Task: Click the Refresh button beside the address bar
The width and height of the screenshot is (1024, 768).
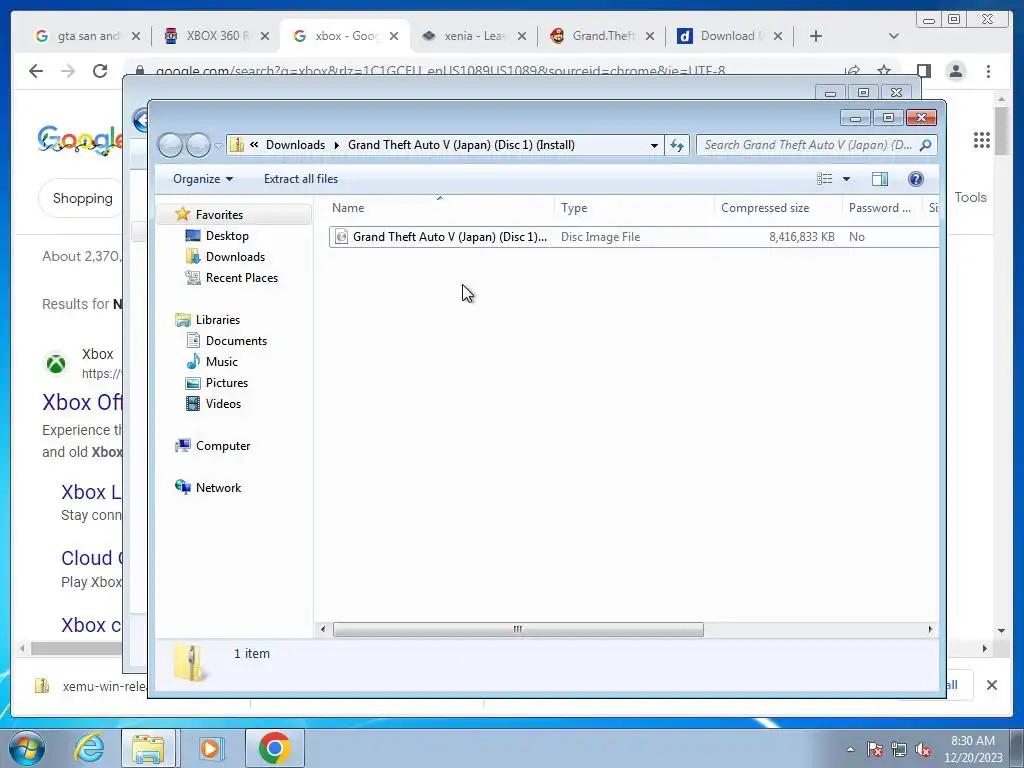Action: 677,146
